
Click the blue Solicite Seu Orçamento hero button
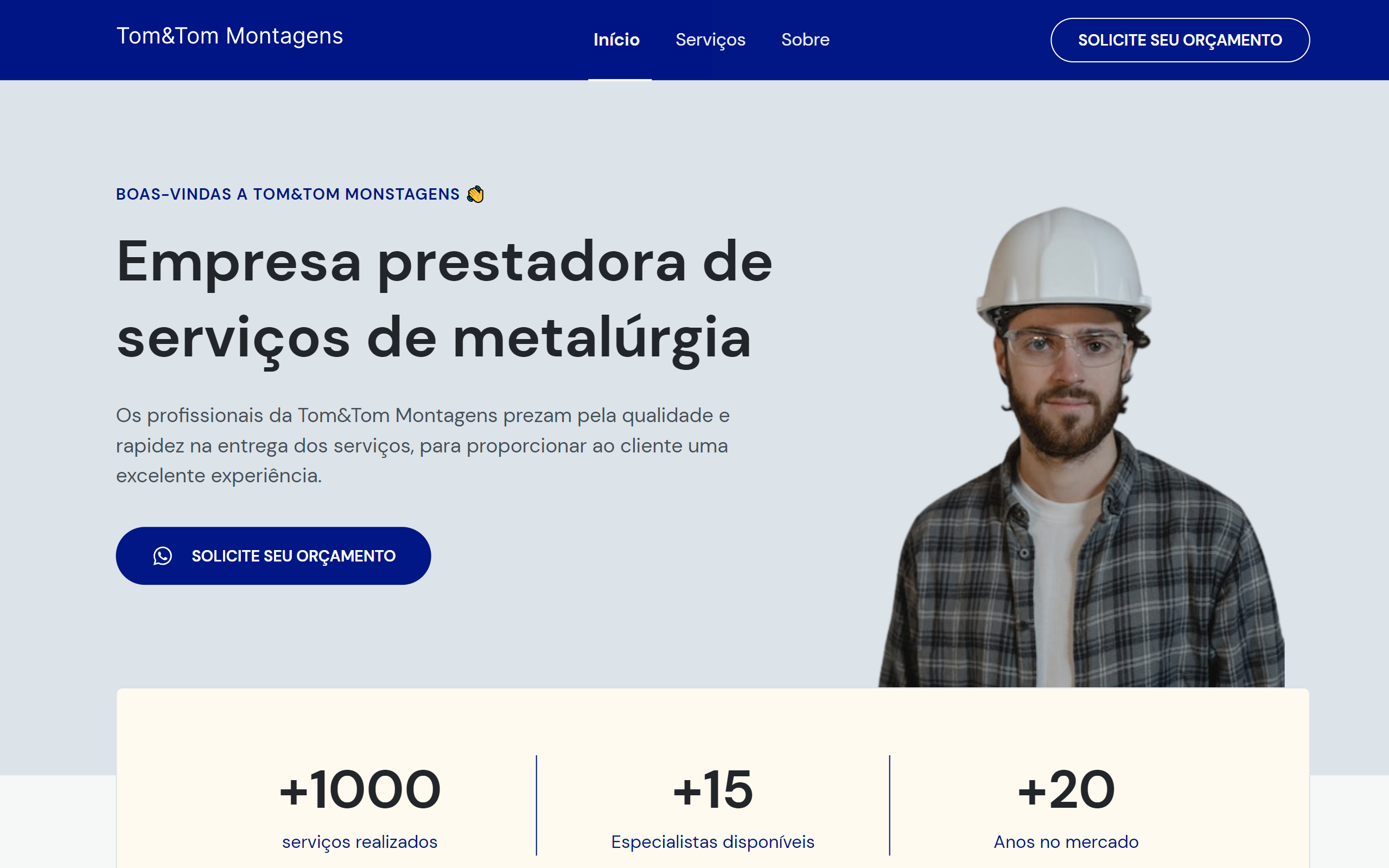click(273, 556)
